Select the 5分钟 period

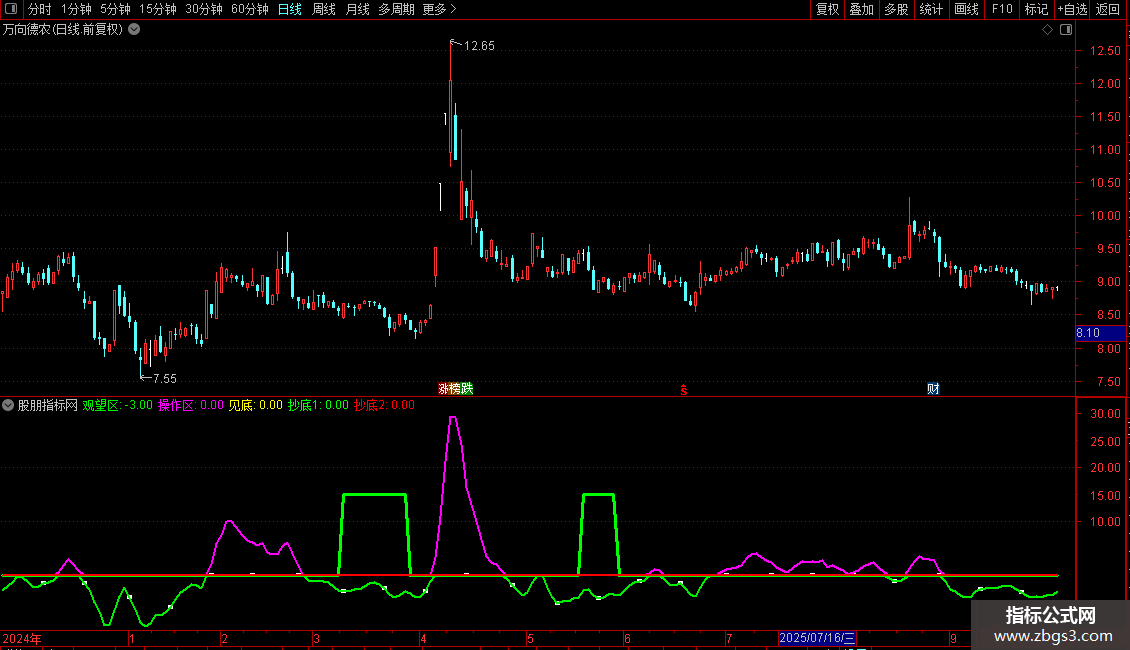pos(115,9)
